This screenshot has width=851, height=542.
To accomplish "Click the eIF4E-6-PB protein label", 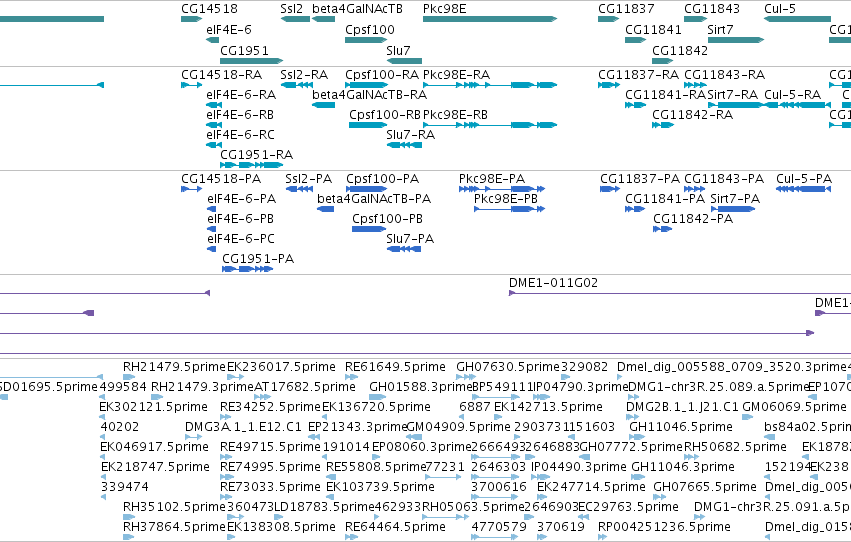I will click(240, 219).
